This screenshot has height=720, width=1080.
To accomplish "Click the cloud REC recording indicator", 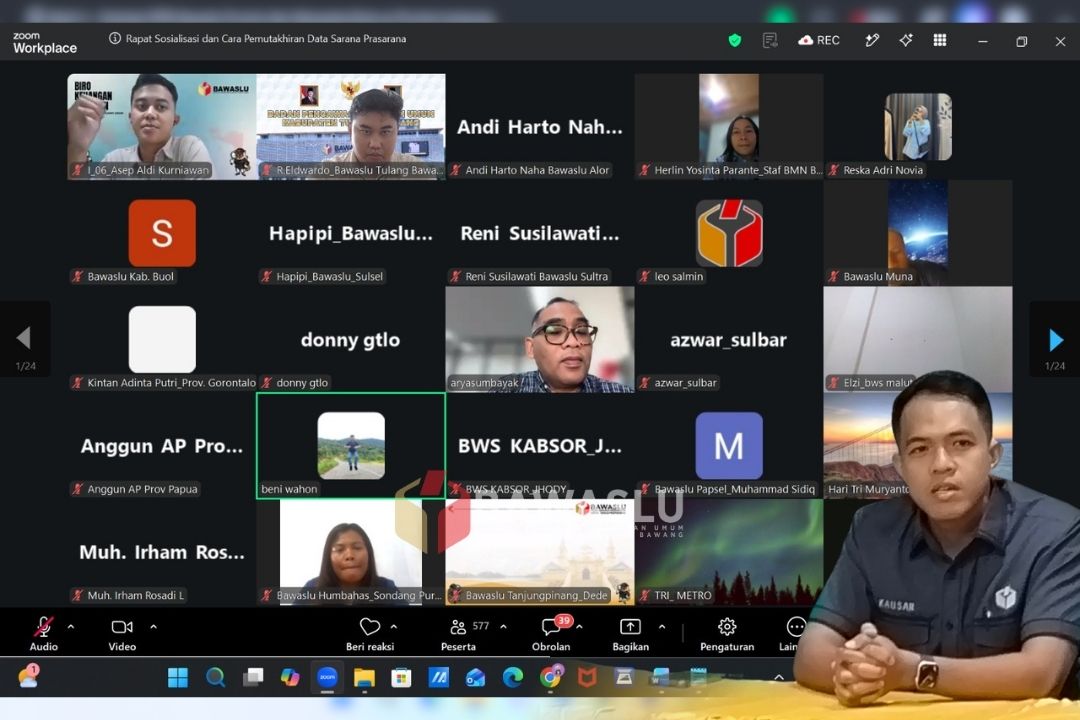I will tap(819, 41).
